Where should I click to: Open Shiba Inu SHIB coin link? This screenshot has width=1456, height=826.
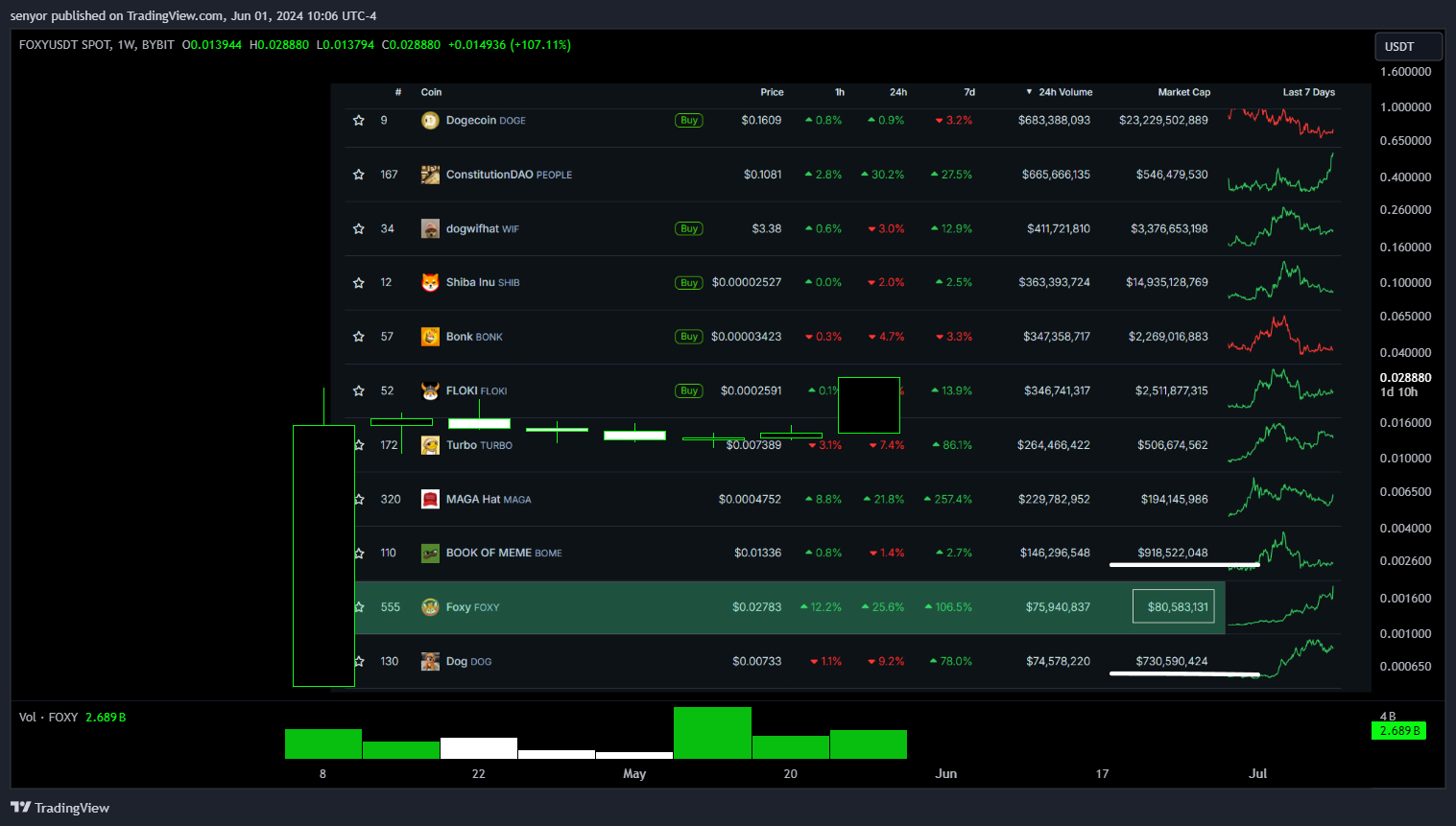(483, 283)
